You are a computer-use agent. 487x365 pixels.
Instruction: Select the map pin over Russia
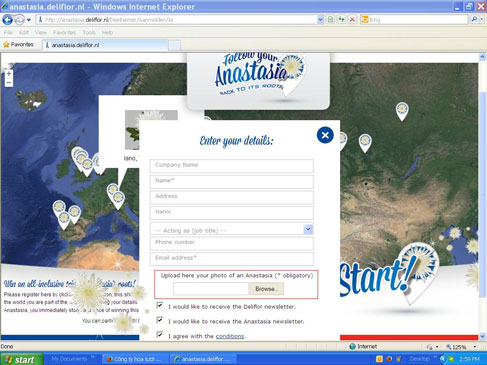402,111
